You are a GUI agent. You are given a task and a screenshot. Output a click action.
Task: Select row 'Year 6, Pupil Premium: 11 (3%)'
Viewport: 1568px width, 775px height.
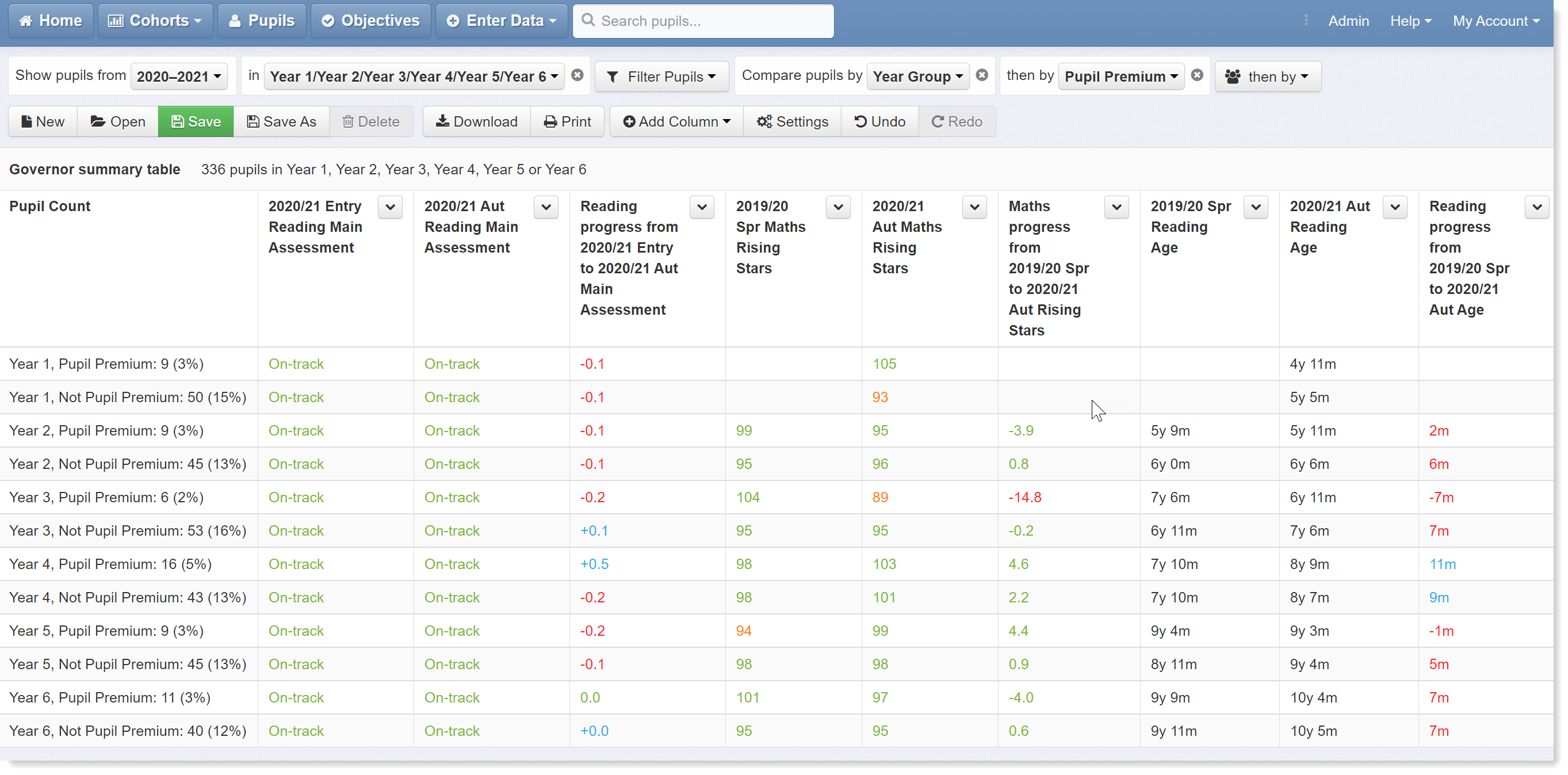[777, 698]
